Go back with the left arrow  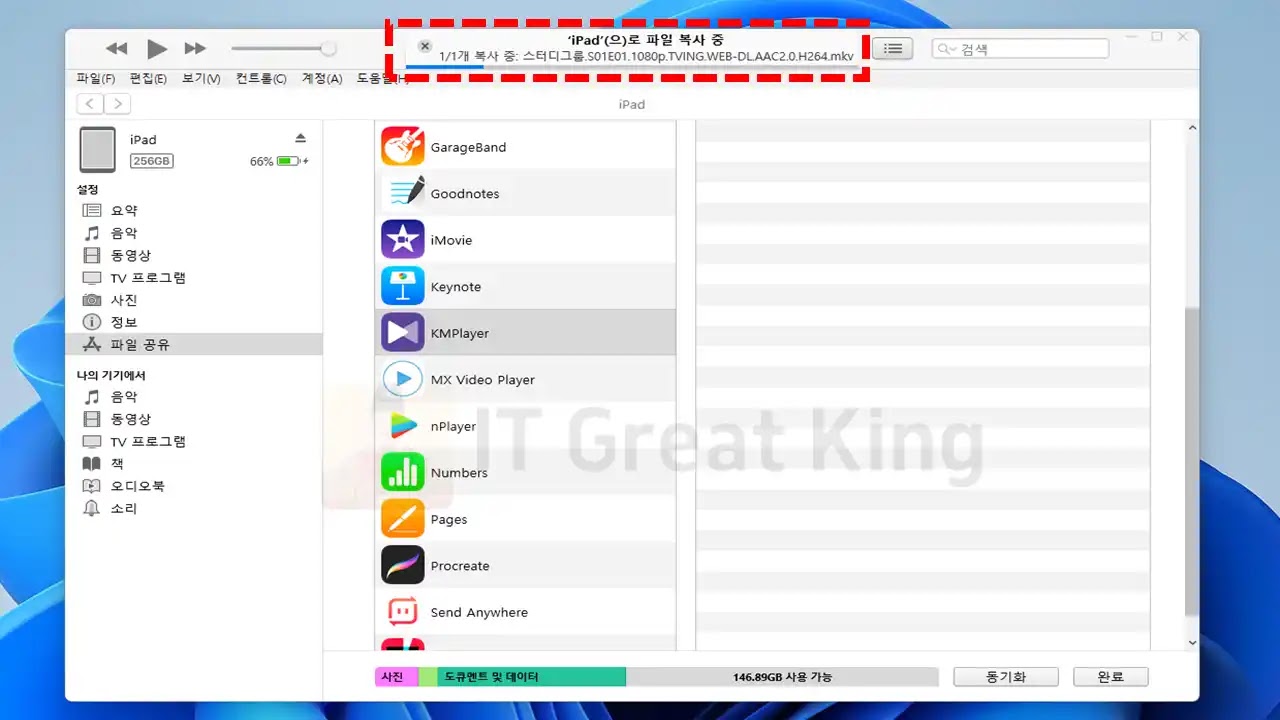click(91, 104)
